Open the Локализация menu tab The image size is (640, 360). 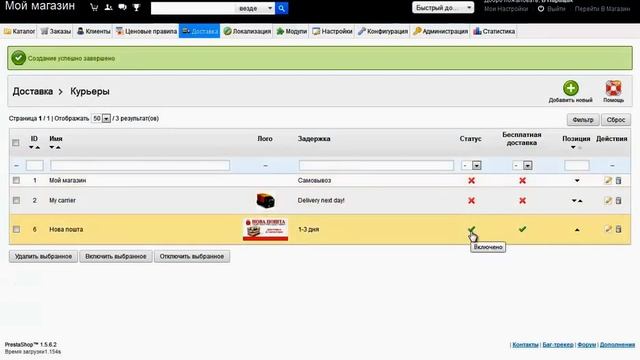point(247,31)
